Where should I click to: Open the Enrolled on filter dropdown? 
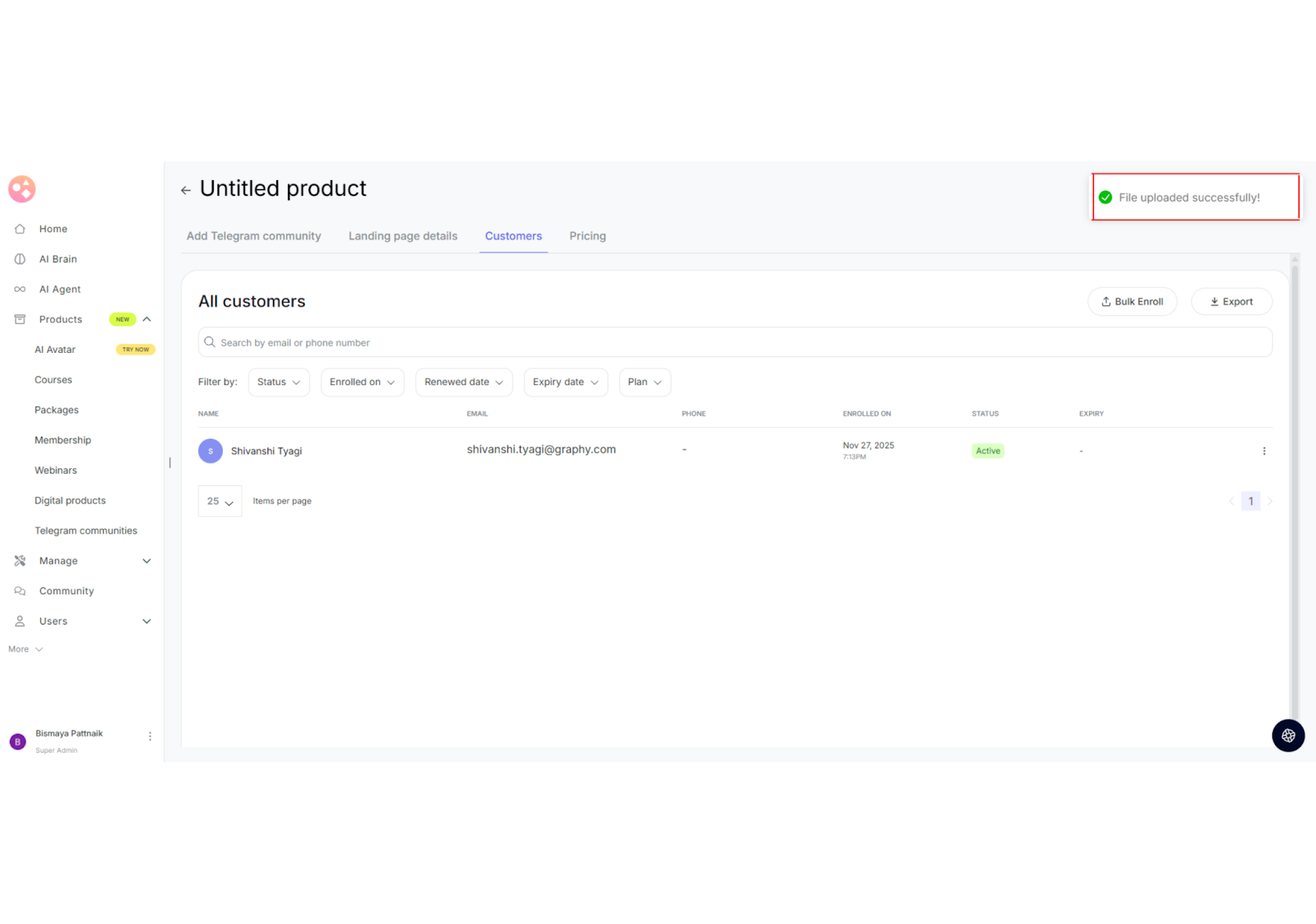(x=362, y=382)
